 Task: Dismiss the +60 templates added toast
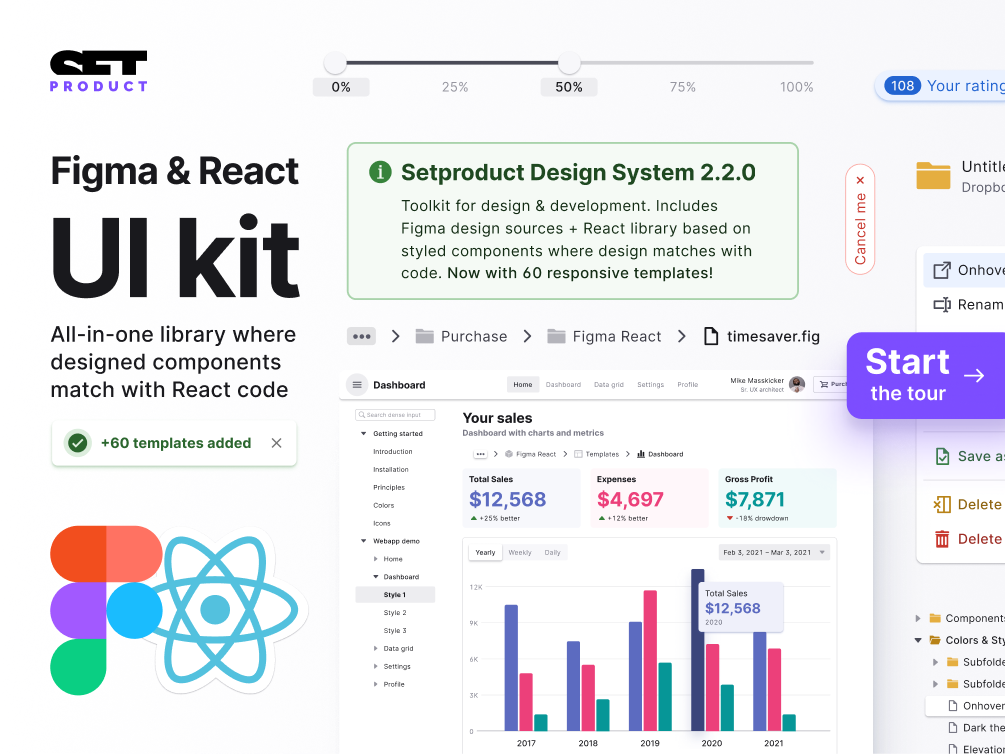pyautogui.click(x=276, y=443)
